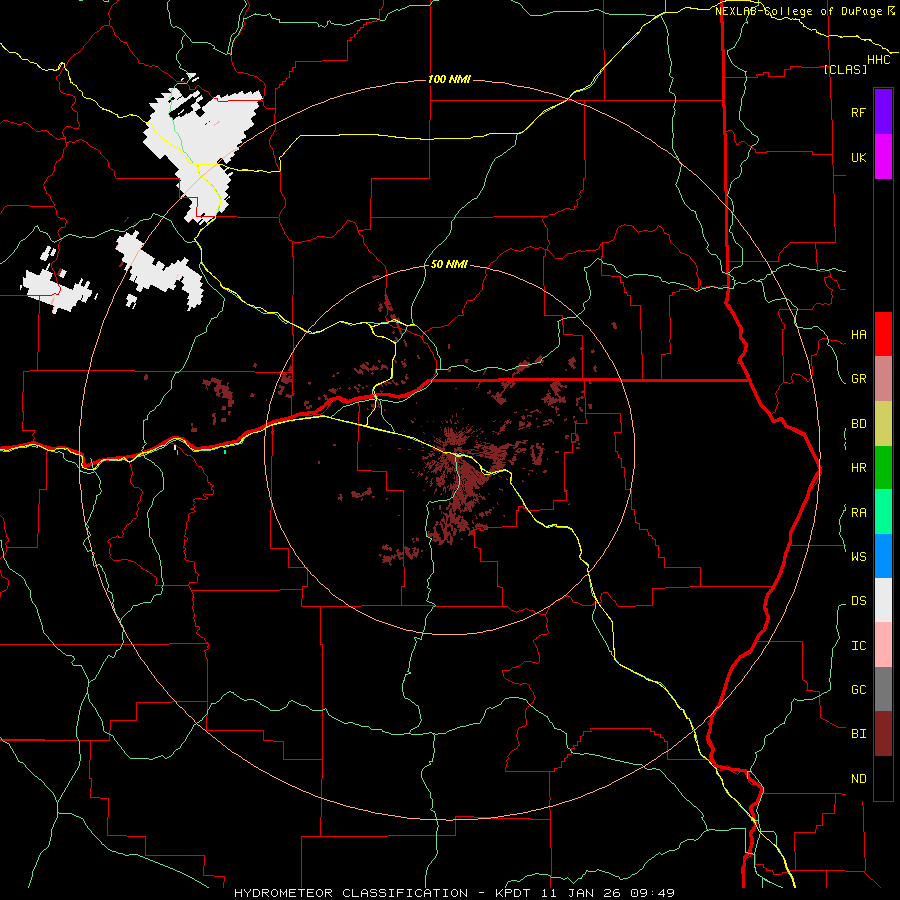The width and height of the screenshot is (900, 900).
Task: Click the RF legend label
Action: [858, 112]
